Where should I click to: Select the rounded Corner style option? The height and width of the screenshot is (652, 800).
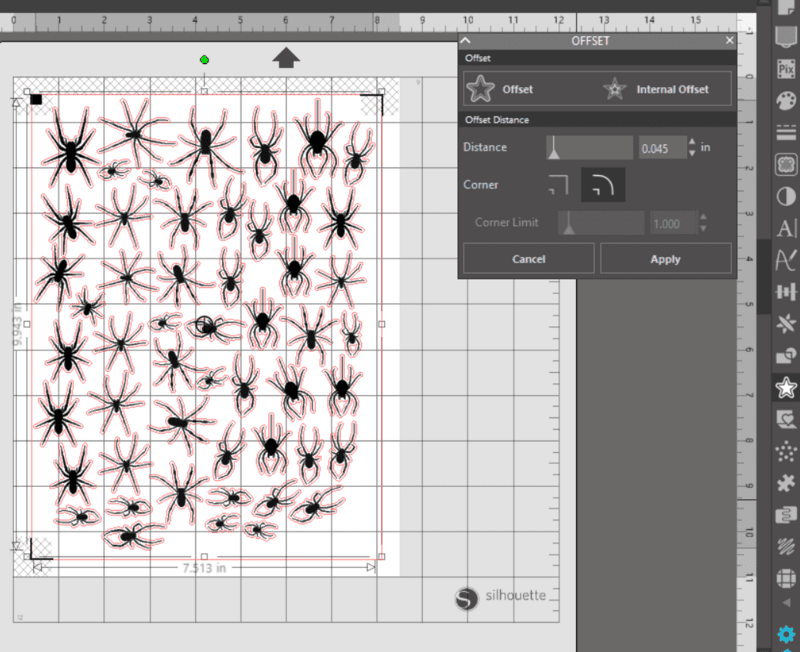pos(602,185)
